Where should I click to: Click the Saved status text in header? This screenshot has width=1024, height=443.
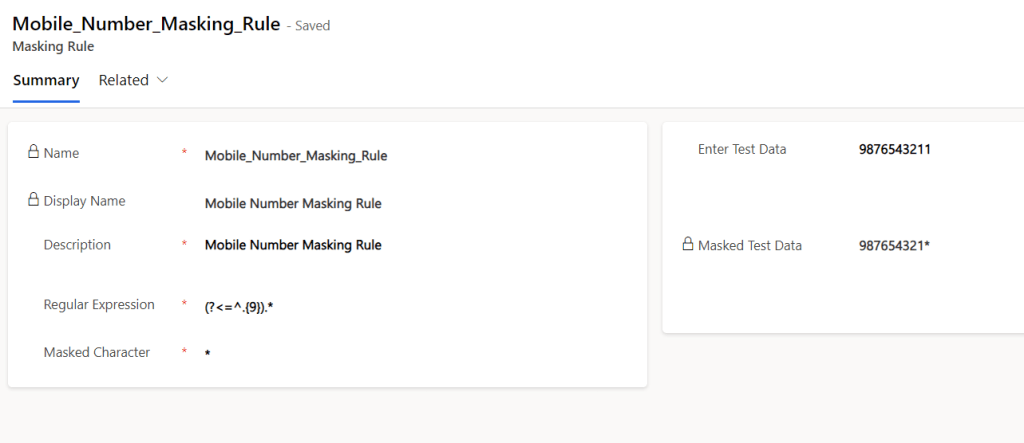point(312,26)
